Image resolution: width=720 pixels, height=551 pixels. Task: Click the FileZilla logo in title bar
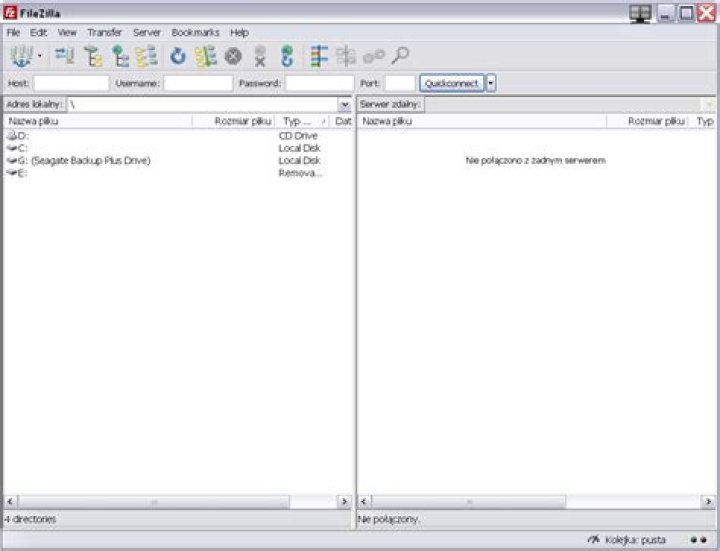pos(10,13)
